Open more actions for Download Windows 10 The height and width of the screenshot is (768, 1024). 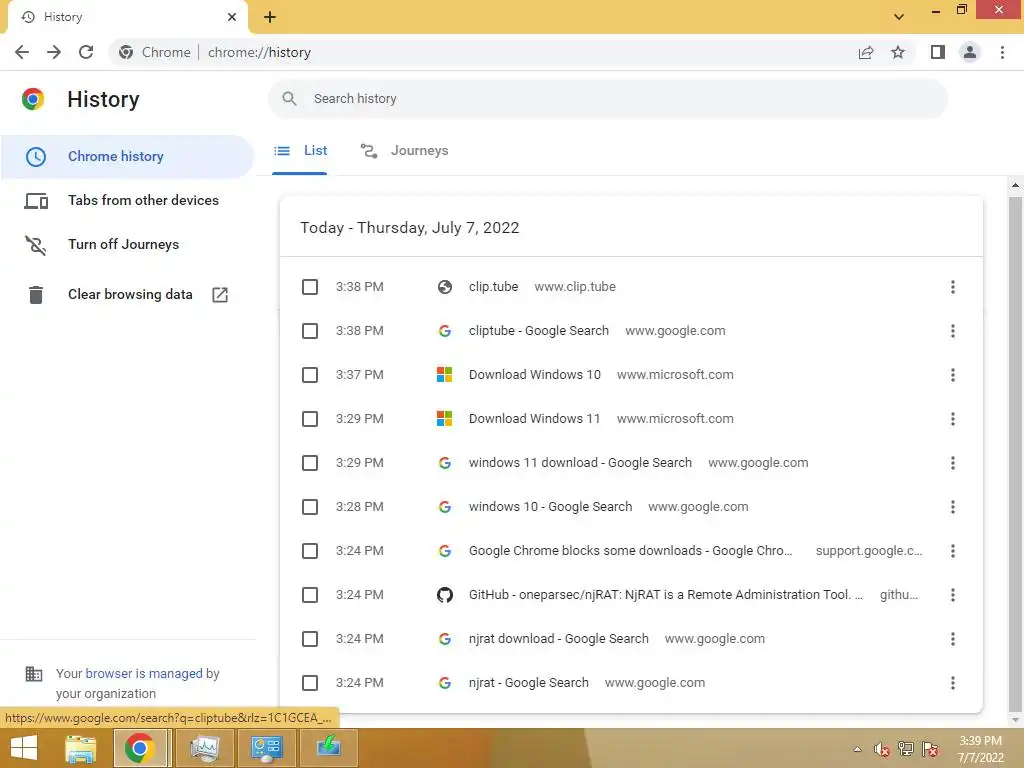coord(953,375)
